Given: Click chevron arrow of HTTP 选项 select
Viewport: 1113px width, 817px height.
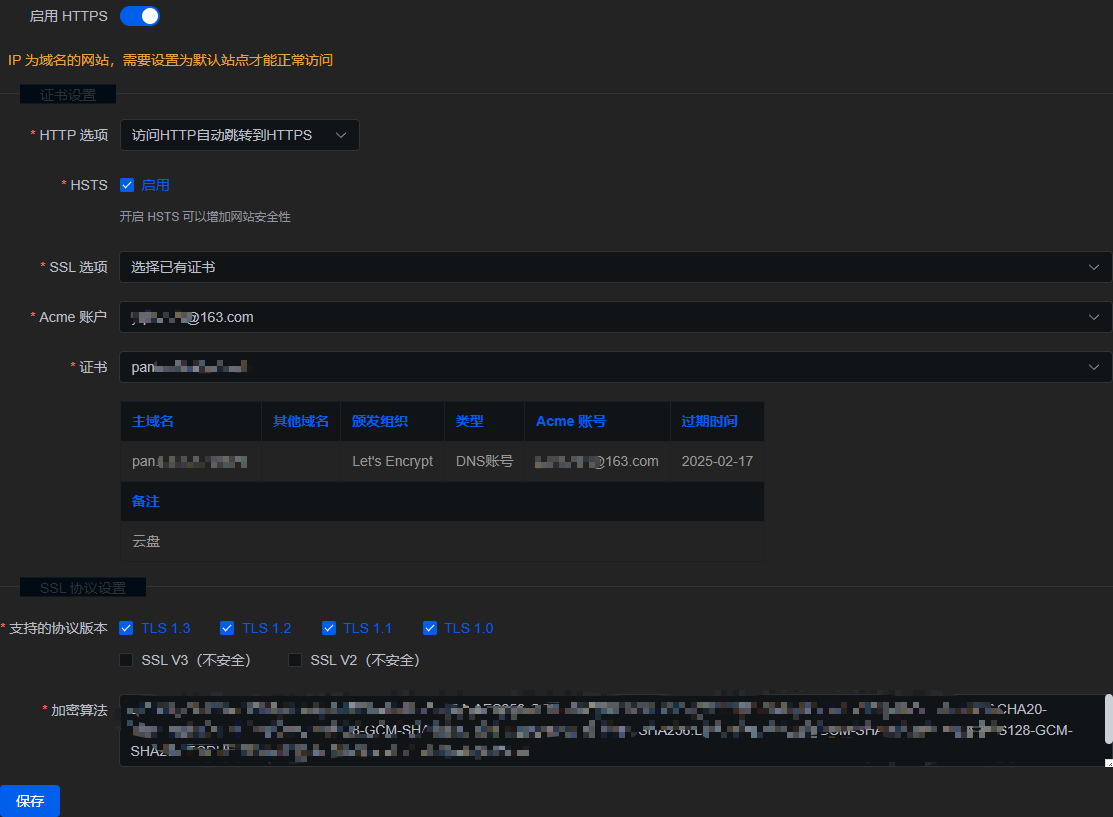Looking at the screenshot, I should pos(341,135).
